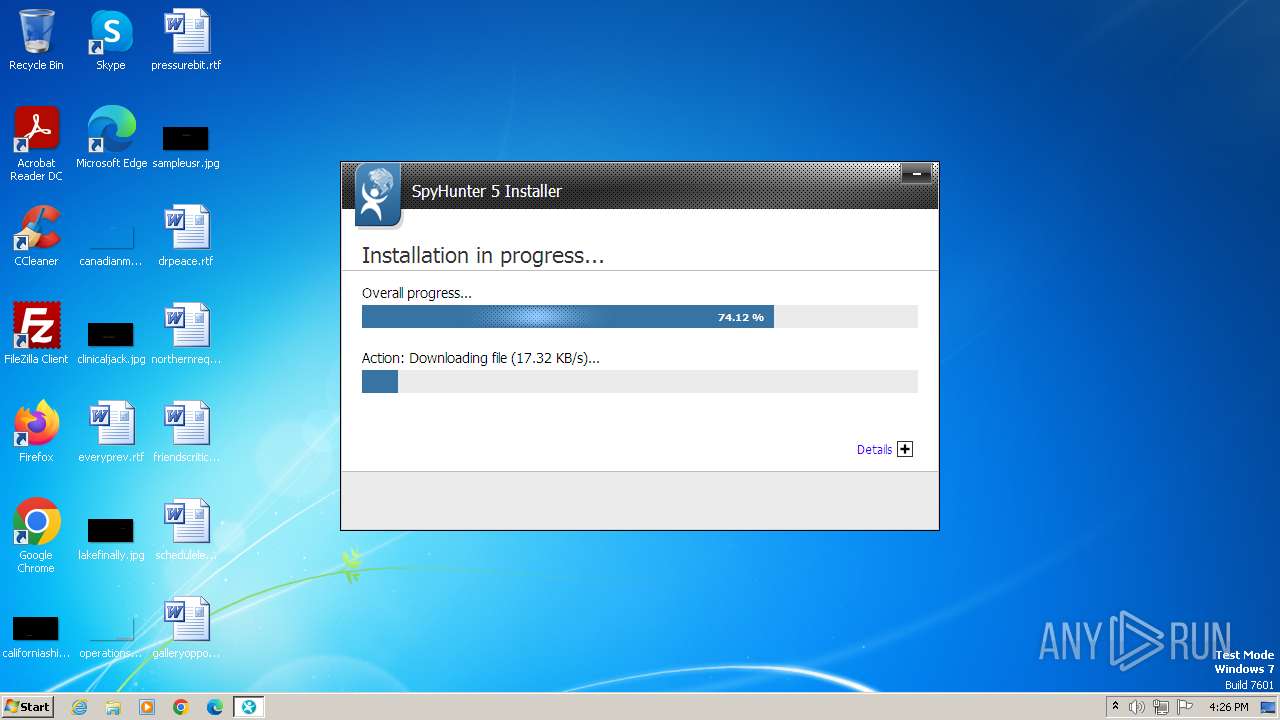The width and height of the screenshot is (1280, 720).
Task: Click the taskbar clock showing 4:26 PM
Action: (1229, 707)
